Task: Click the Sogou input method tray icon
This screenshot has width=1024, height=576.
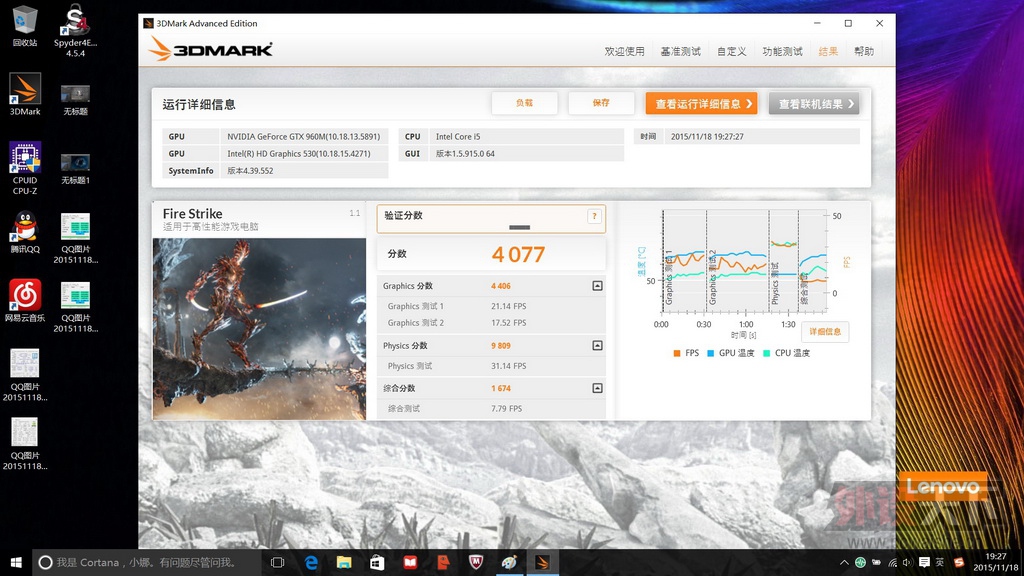Action: click(x=959, y=562)
